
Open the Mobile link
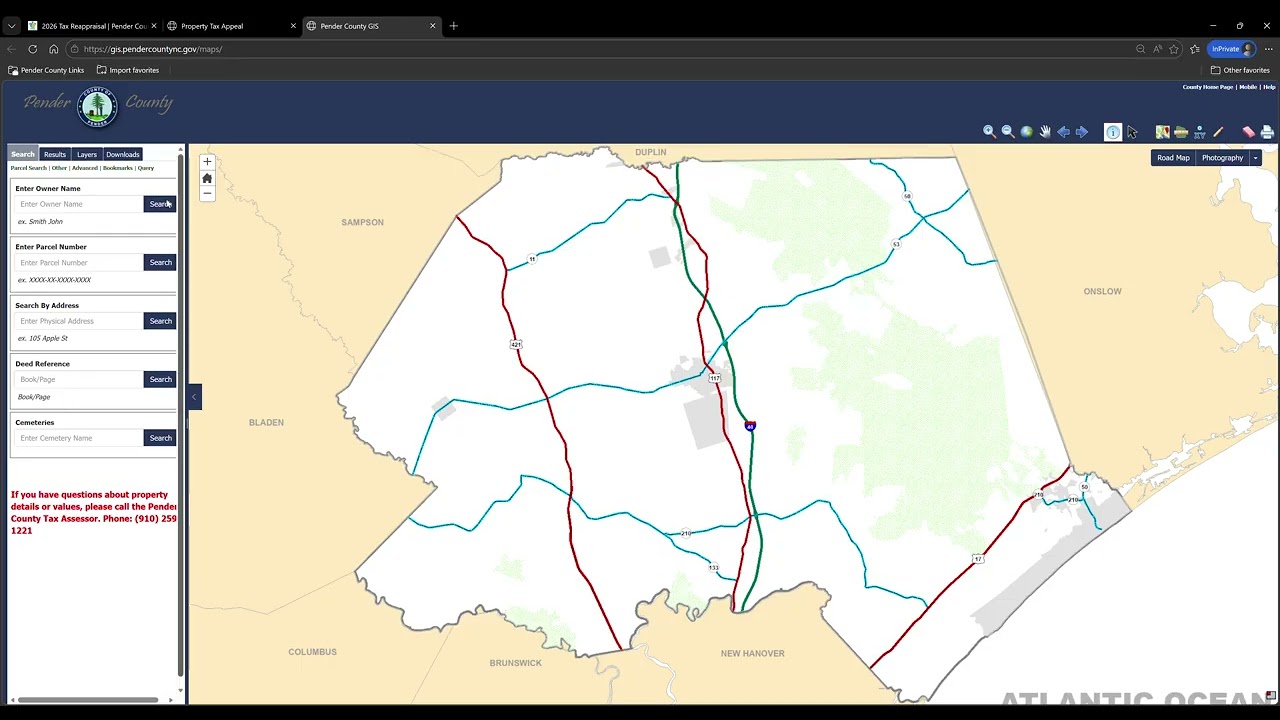click(x=1248, y=87)
